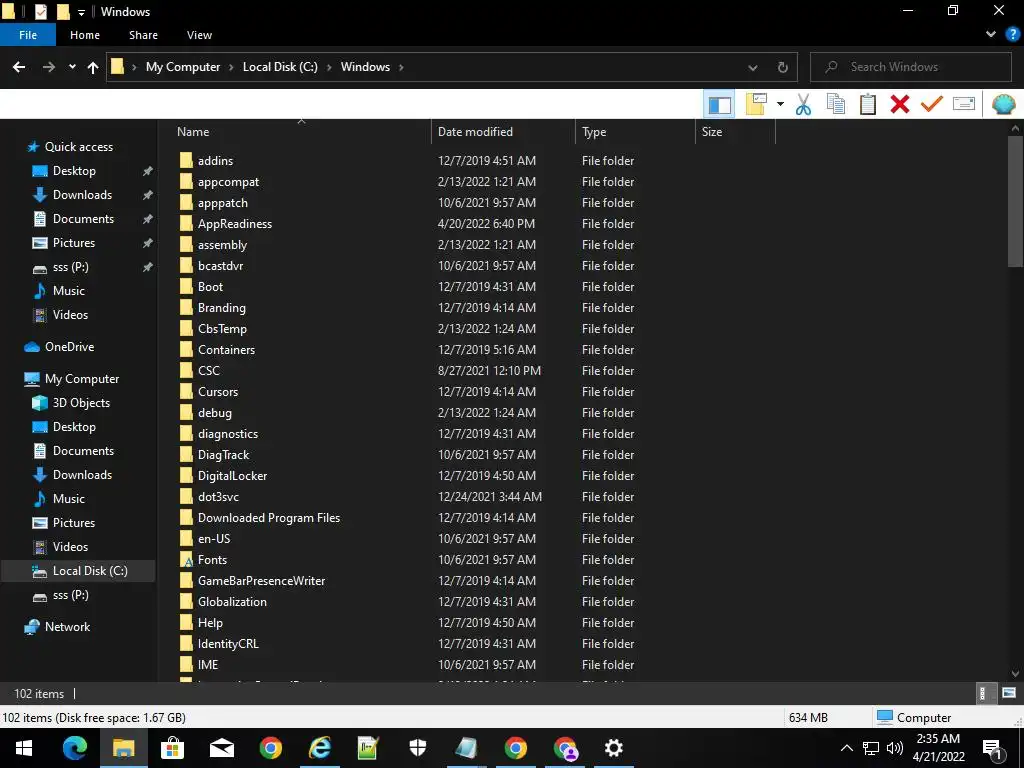The height and width of the screenshot is (768, 1024).
Task: Show hidden system tray icons
Action: [x=846, y=748]
